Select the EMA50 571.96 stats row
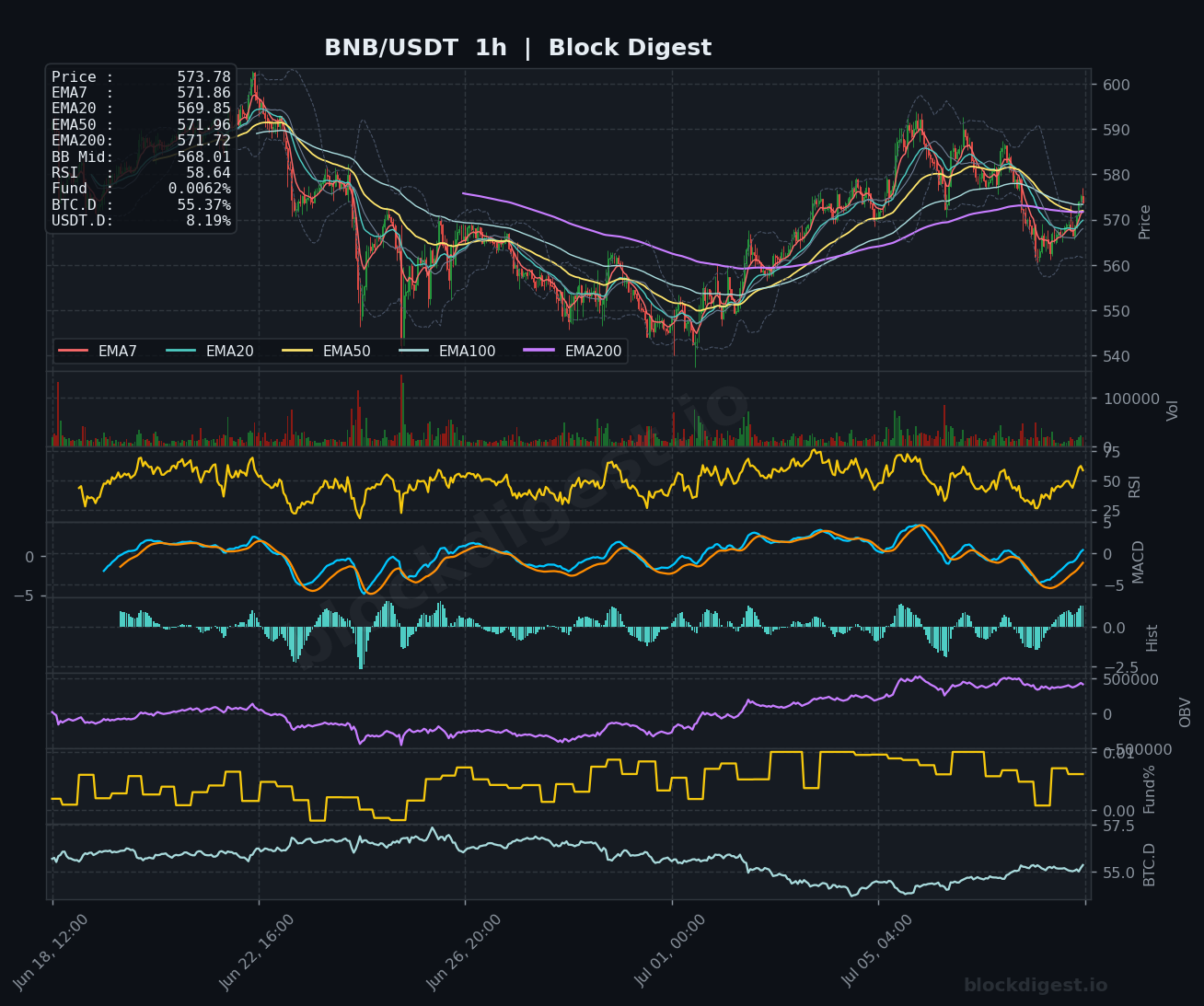1204x1006 pixels. point(141,124)
